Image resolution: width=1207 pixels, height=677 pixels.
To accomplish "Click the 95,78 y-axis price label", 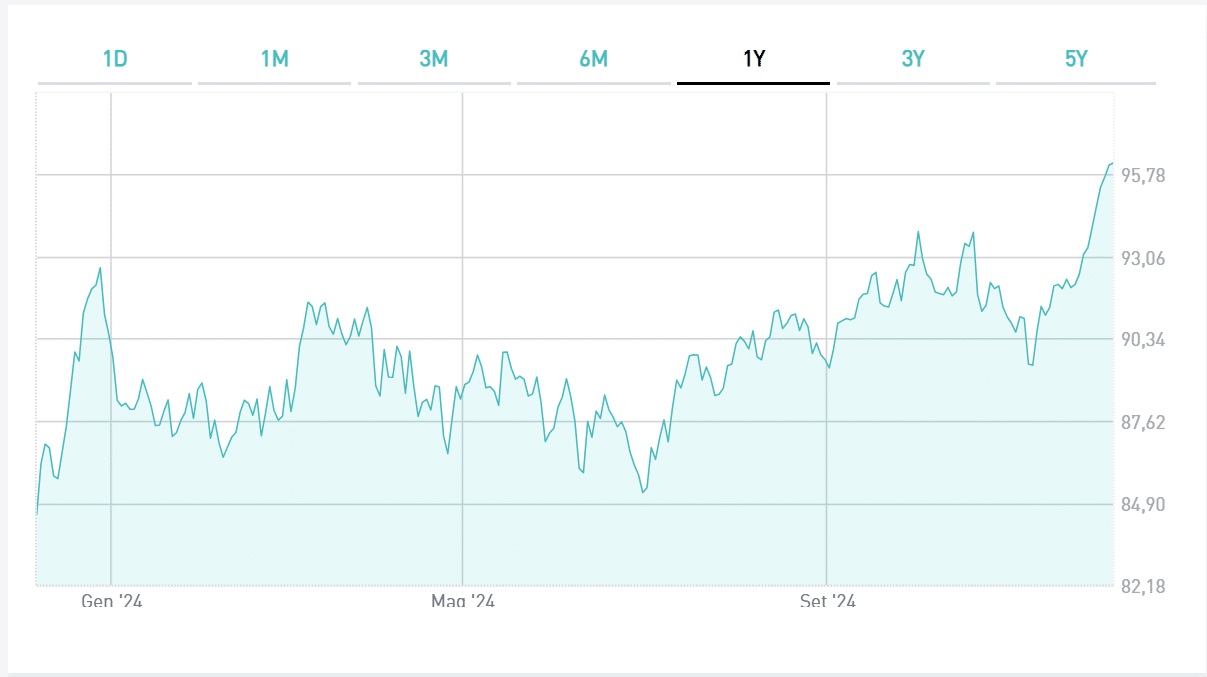I will point(1144,176).
